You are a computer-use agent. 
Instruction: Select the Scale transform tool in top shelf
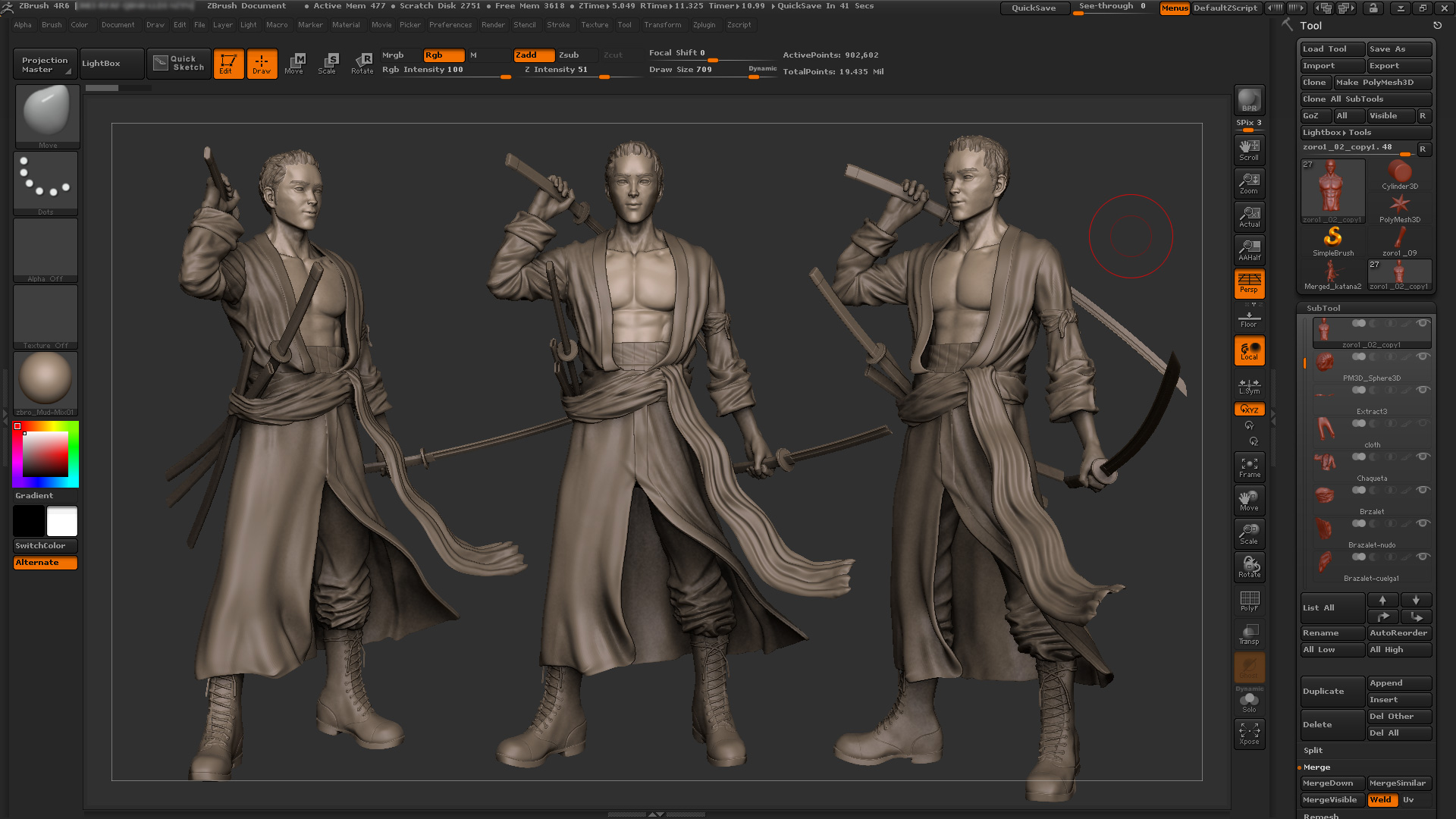tap(328, 64)
